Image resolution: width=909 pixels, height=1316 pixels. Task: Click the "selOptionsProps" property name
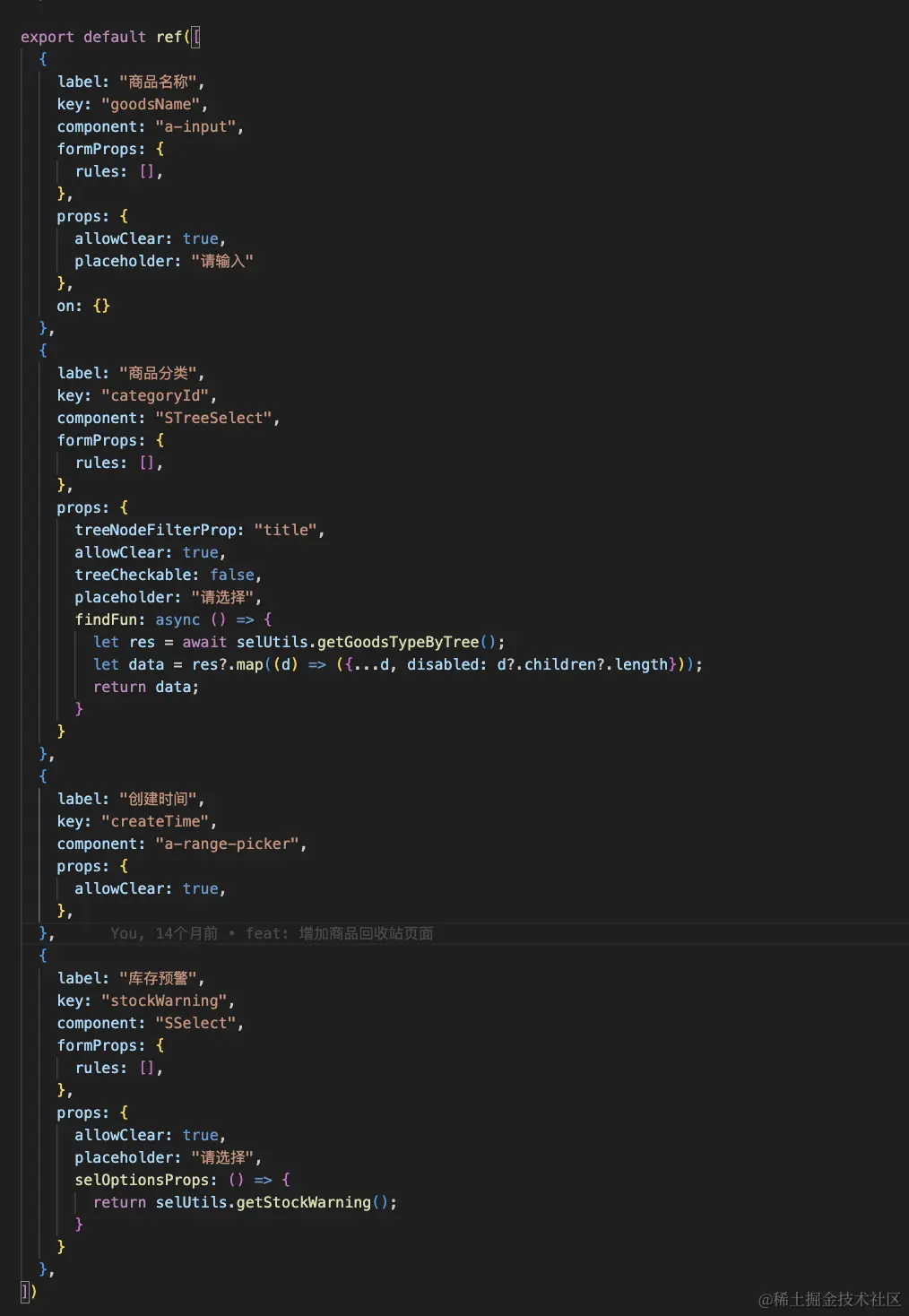[142, 1180]
